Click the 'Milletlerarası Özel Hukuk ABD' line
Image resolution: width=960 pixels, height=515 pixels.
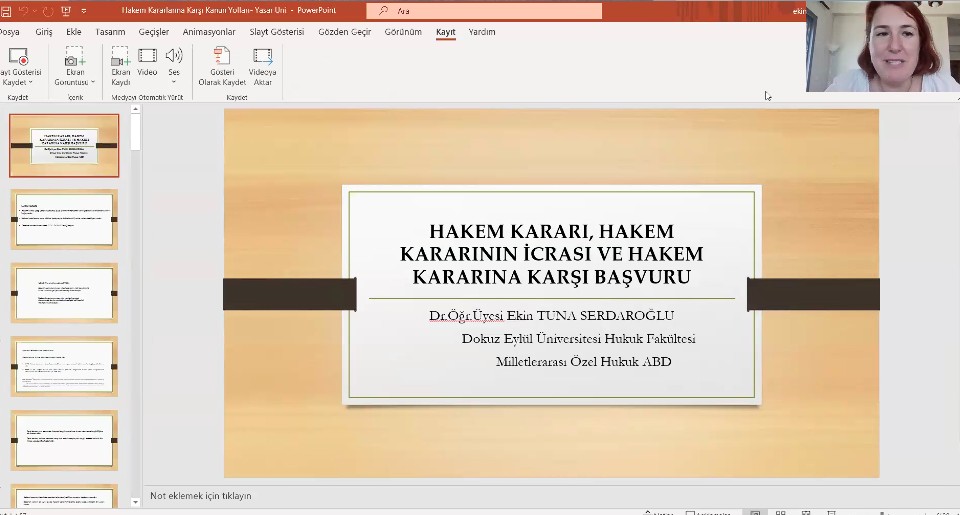[583, 362]
